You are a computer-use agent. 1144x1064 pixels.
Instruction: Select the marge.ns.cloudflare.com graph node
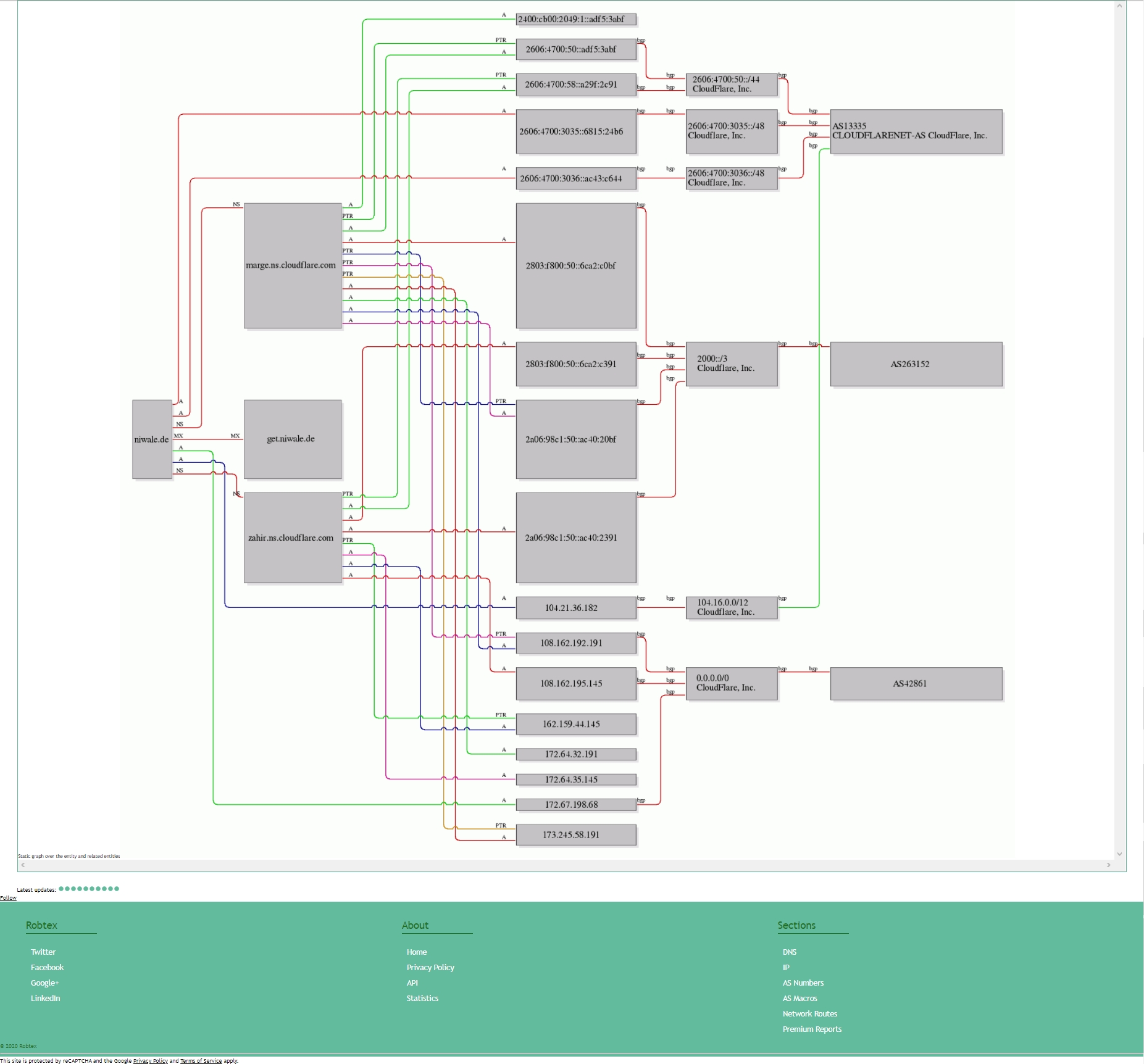pyautogui.click(x=293, y=265)
